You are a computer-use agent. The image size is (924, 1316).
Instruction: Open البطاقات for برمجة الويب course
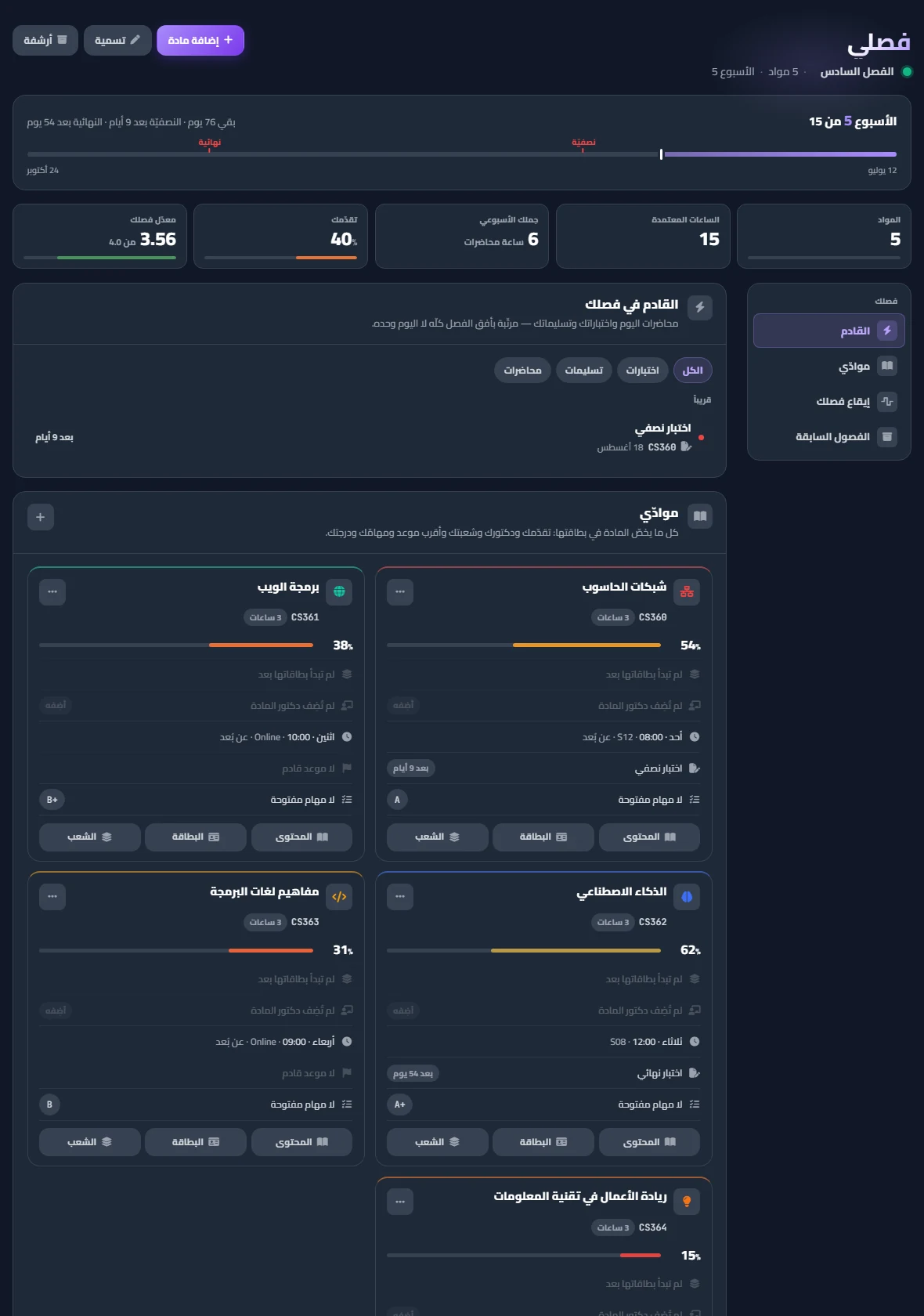click(196, 837)
